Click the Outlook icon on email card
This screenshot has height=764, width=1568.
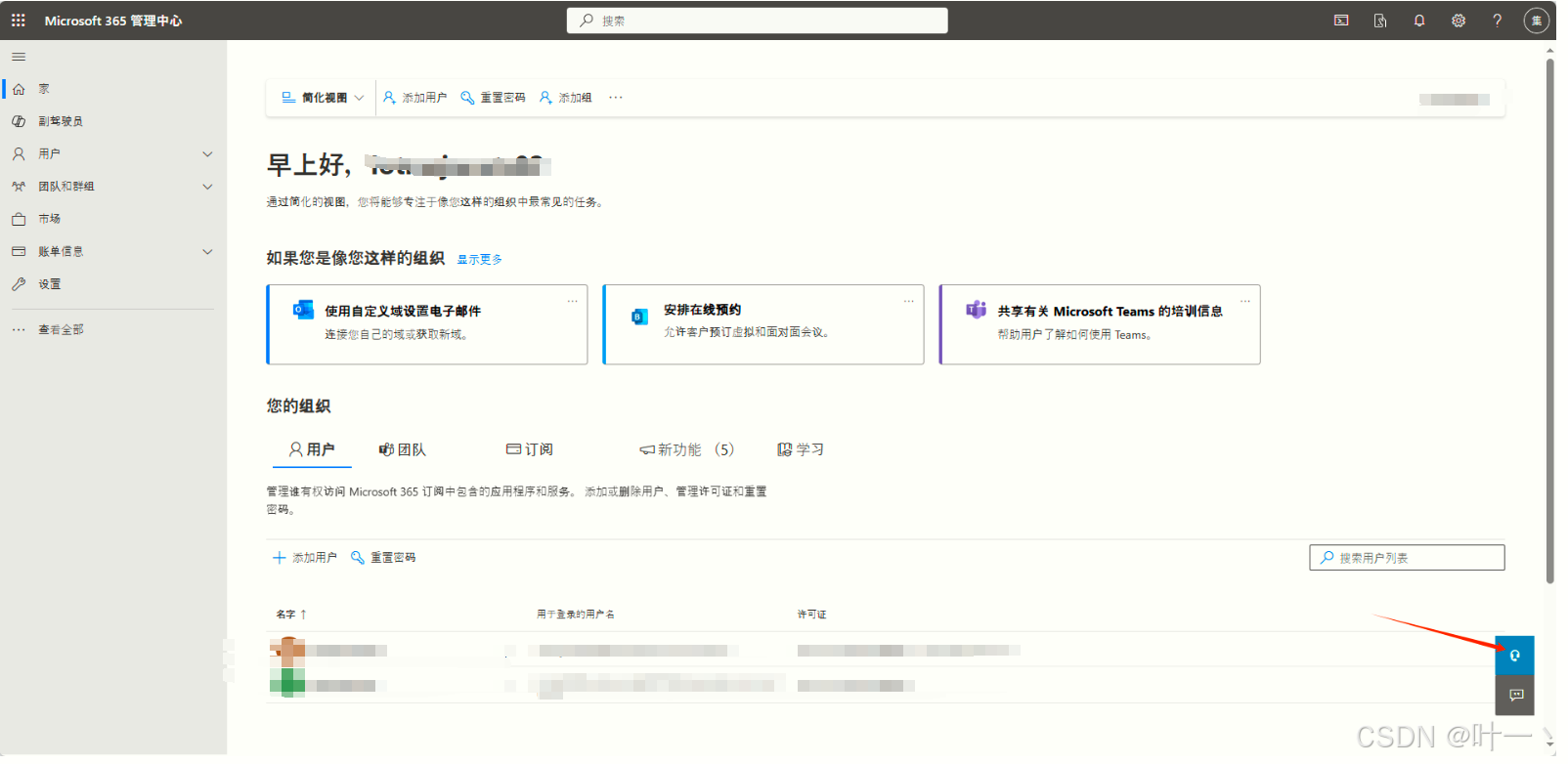(303, 310)
